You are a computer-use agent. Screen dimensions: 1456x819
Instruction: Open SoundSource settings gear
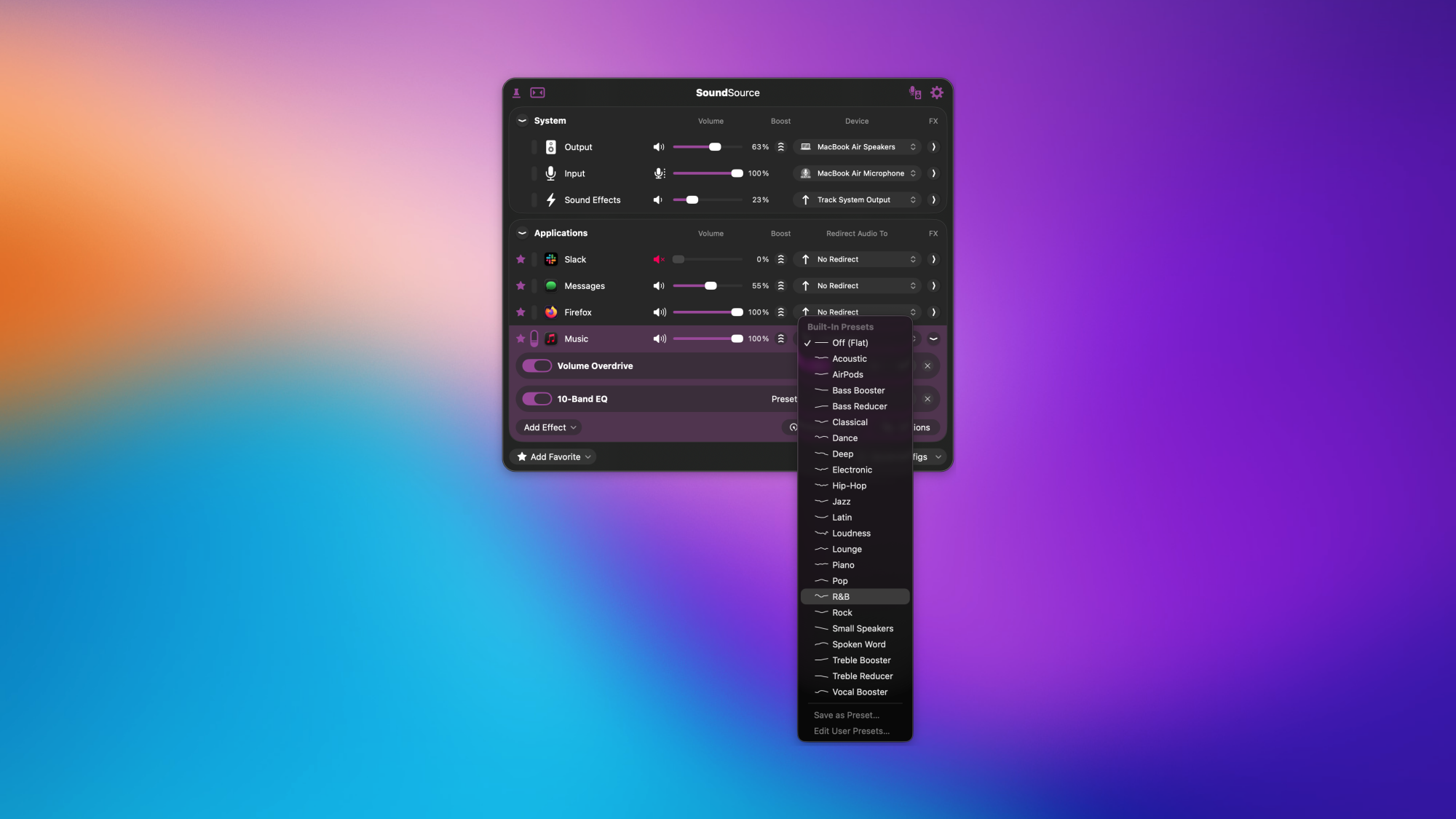click(x=937, y=92)
